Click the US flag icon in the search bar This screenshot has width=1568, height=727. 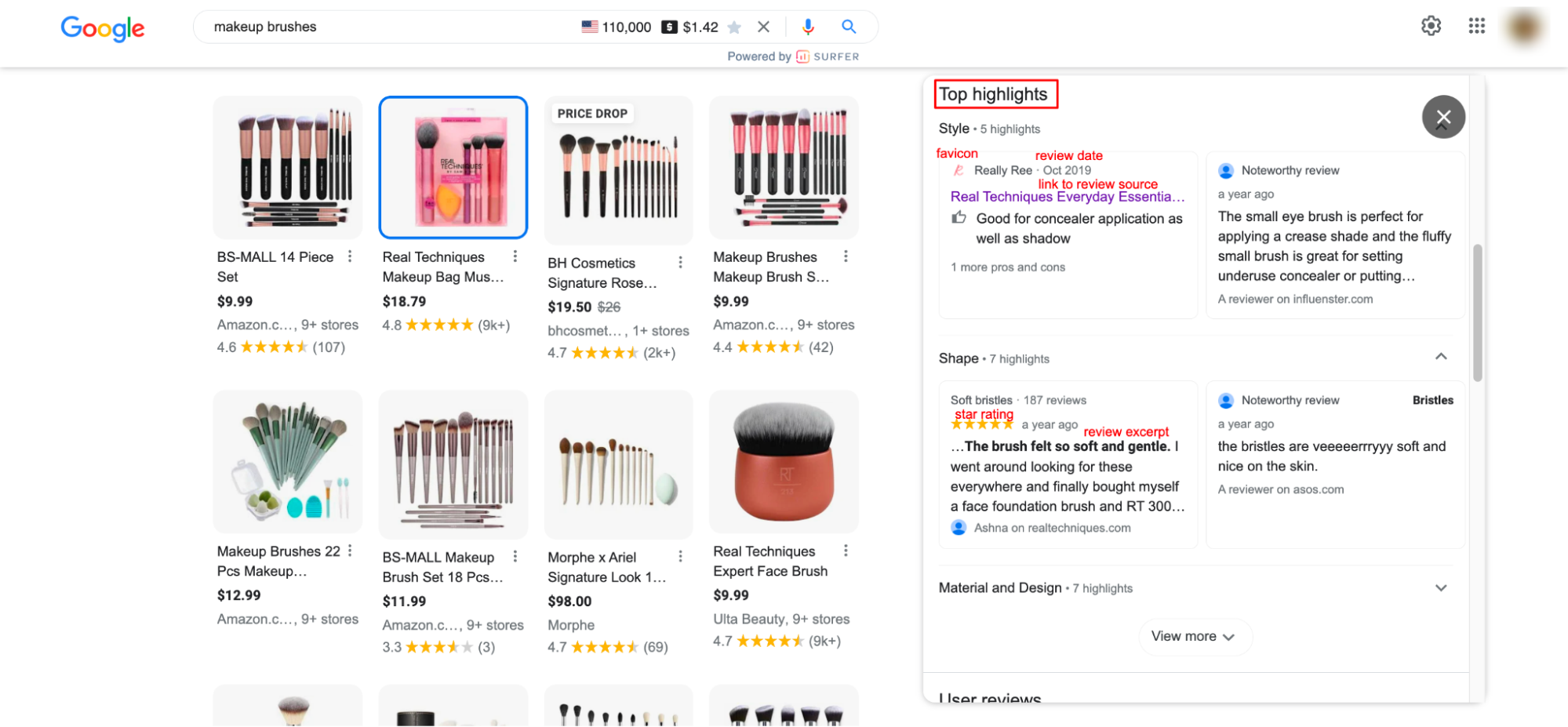(591, 26)
